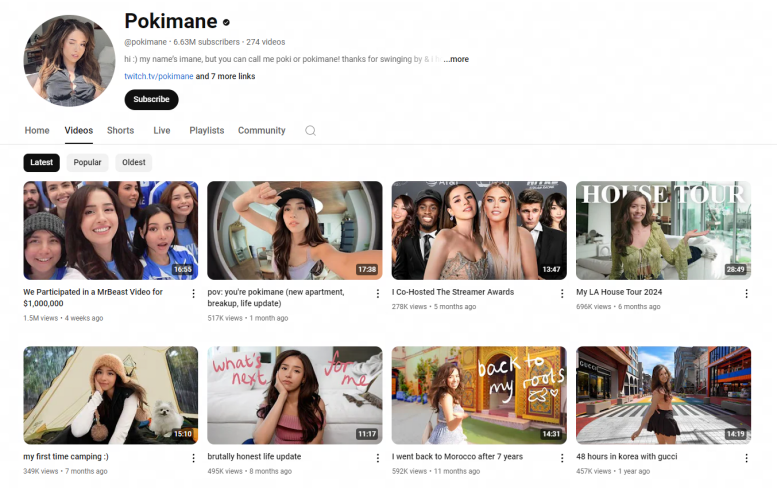Open title 'I went back to Morocco after 7 years'
Screen dimensions: 777x488
click(x=457, y=457)
